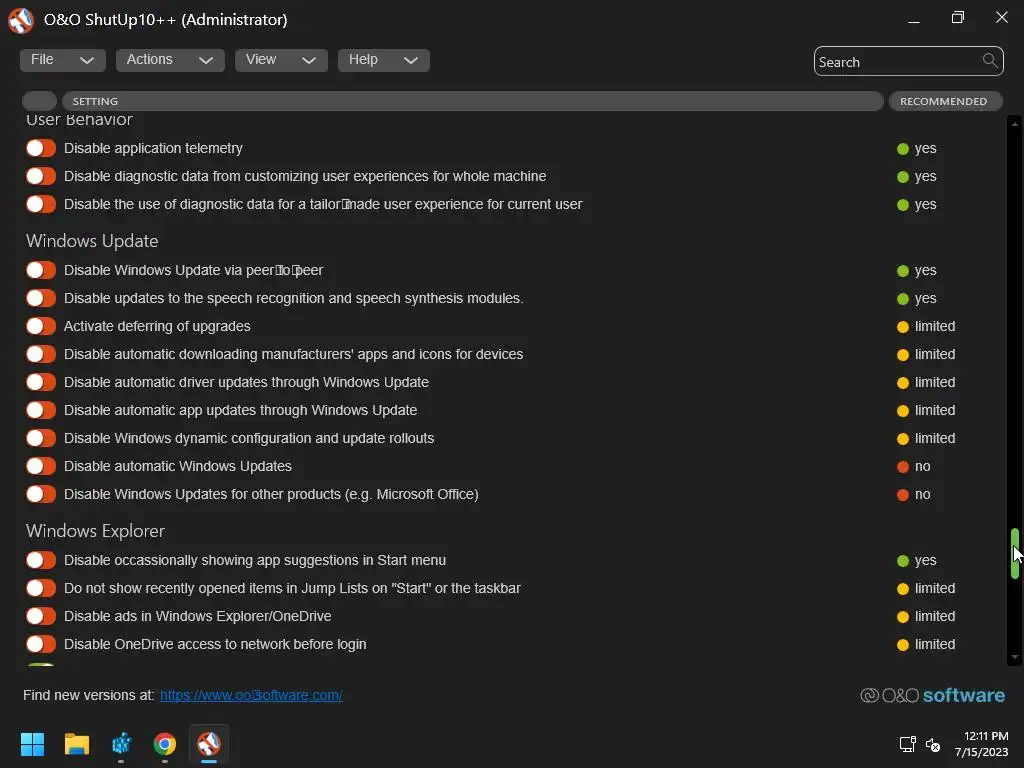This screenshot has width=1024, height=768.
Task: Toggle automatic downloading manufacturers' apps setting
Action: 40,355
